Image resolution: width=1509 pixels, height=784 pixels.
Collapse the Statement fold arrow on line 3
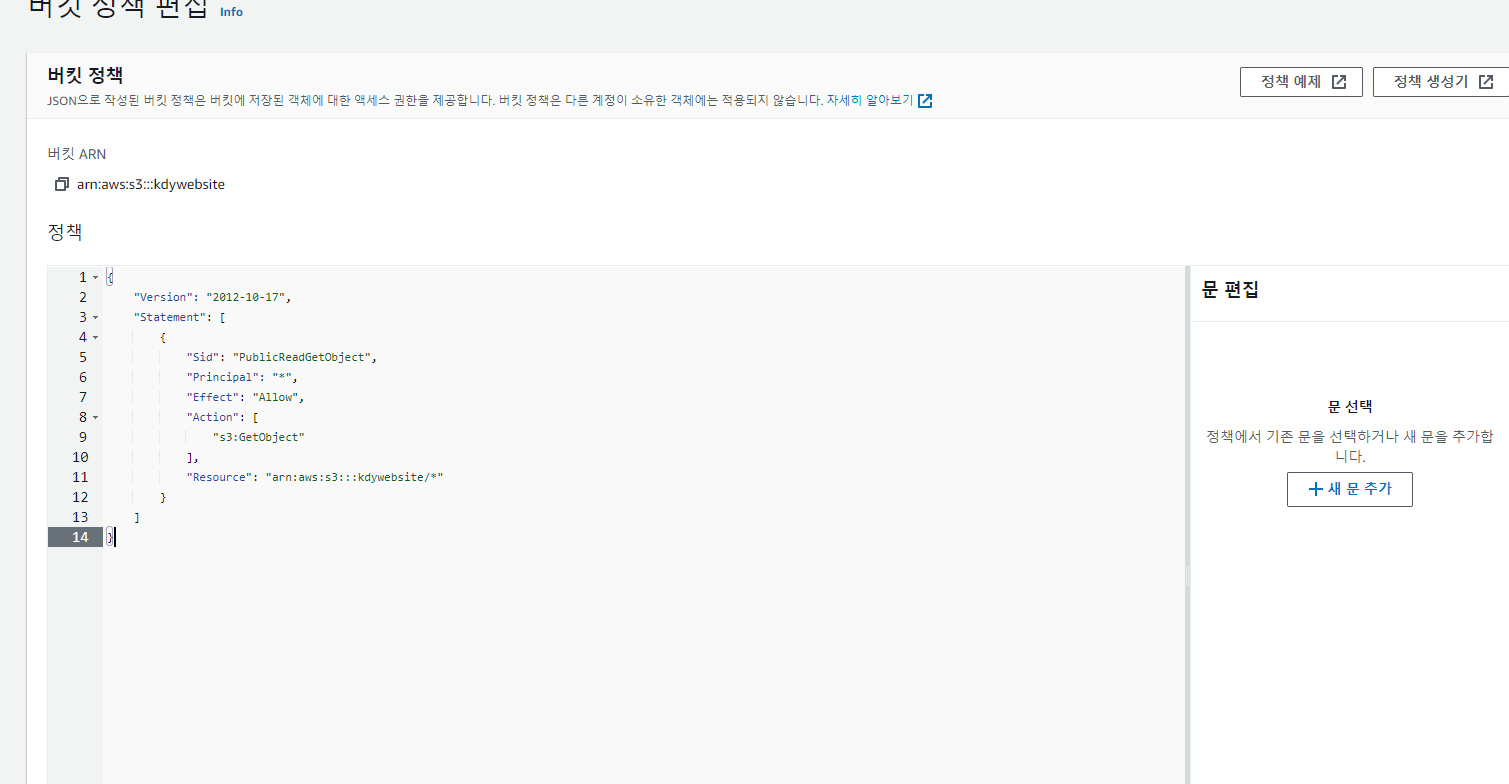point(96,317)
